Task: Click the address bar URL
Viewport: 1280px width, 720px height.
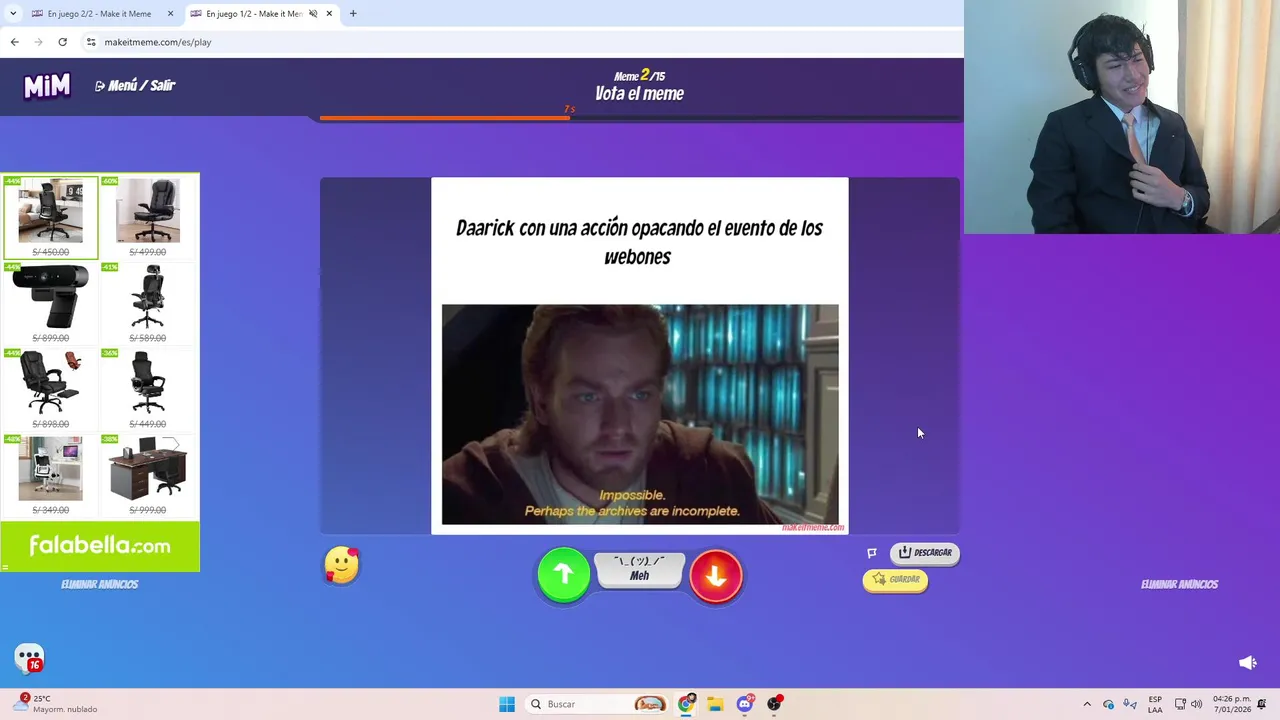Action: tap(158, 42)
